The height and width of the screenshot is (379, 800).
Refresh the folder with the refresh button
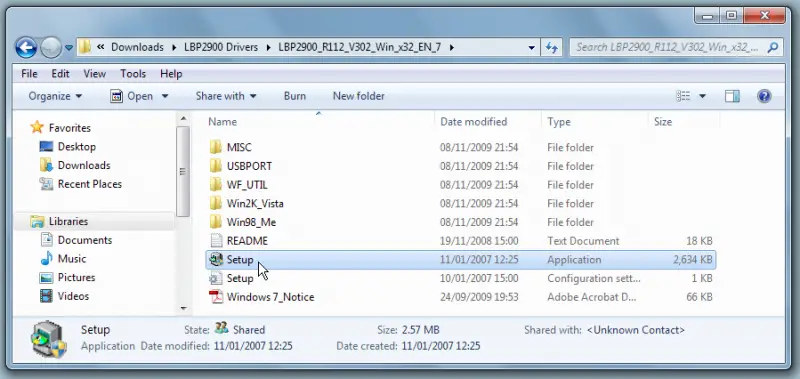(x=552, y=47)
